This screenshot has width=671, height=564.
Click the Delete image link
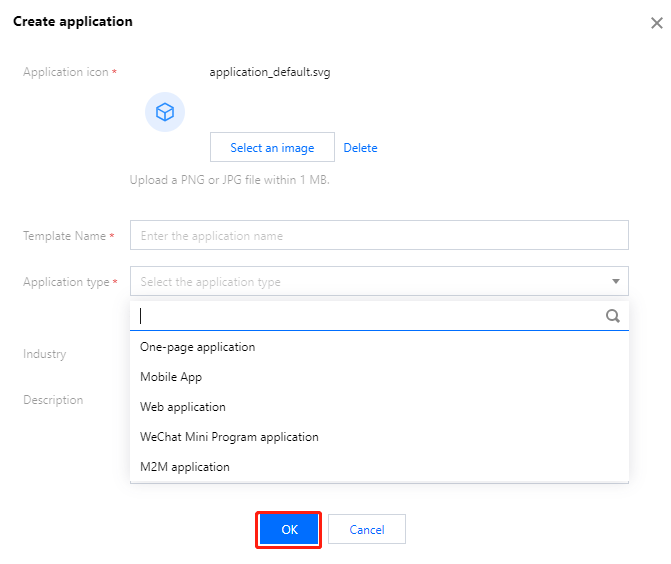tap(360, 148)
